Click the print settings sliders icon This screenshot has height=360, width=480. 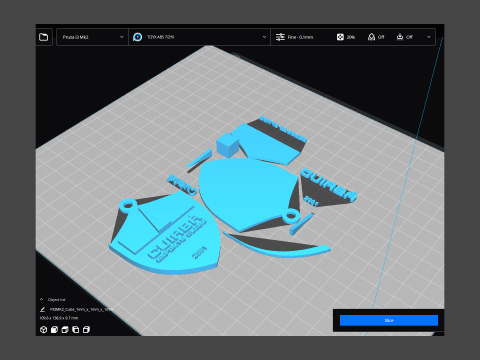pos(280,37)
